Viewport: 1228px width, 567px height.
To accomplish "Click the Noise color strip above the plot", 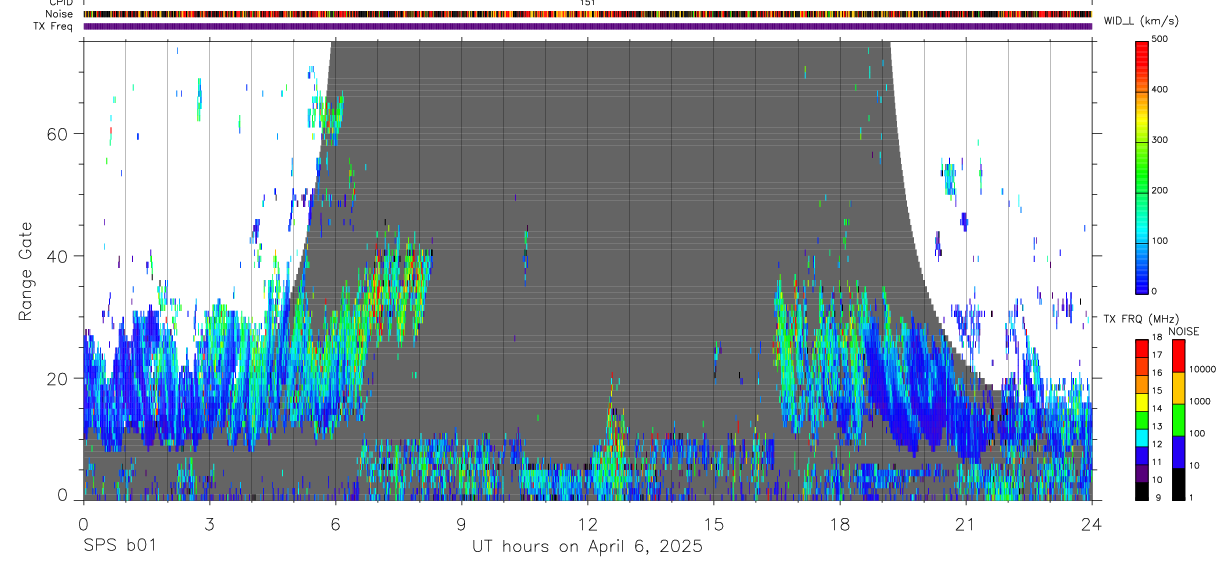I will click(x=587, y=14).
